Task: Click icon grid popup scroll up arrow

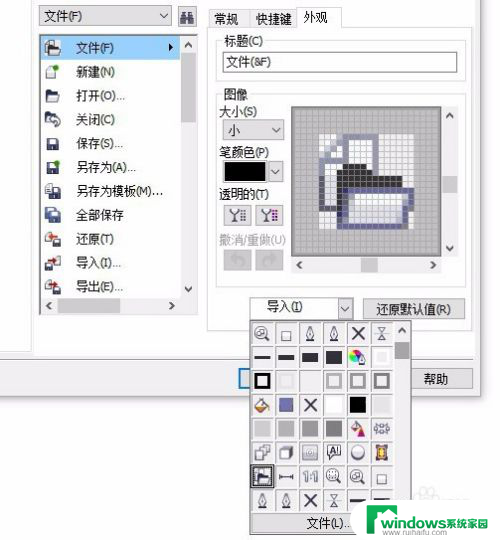Action: click(x=402, y=331)
